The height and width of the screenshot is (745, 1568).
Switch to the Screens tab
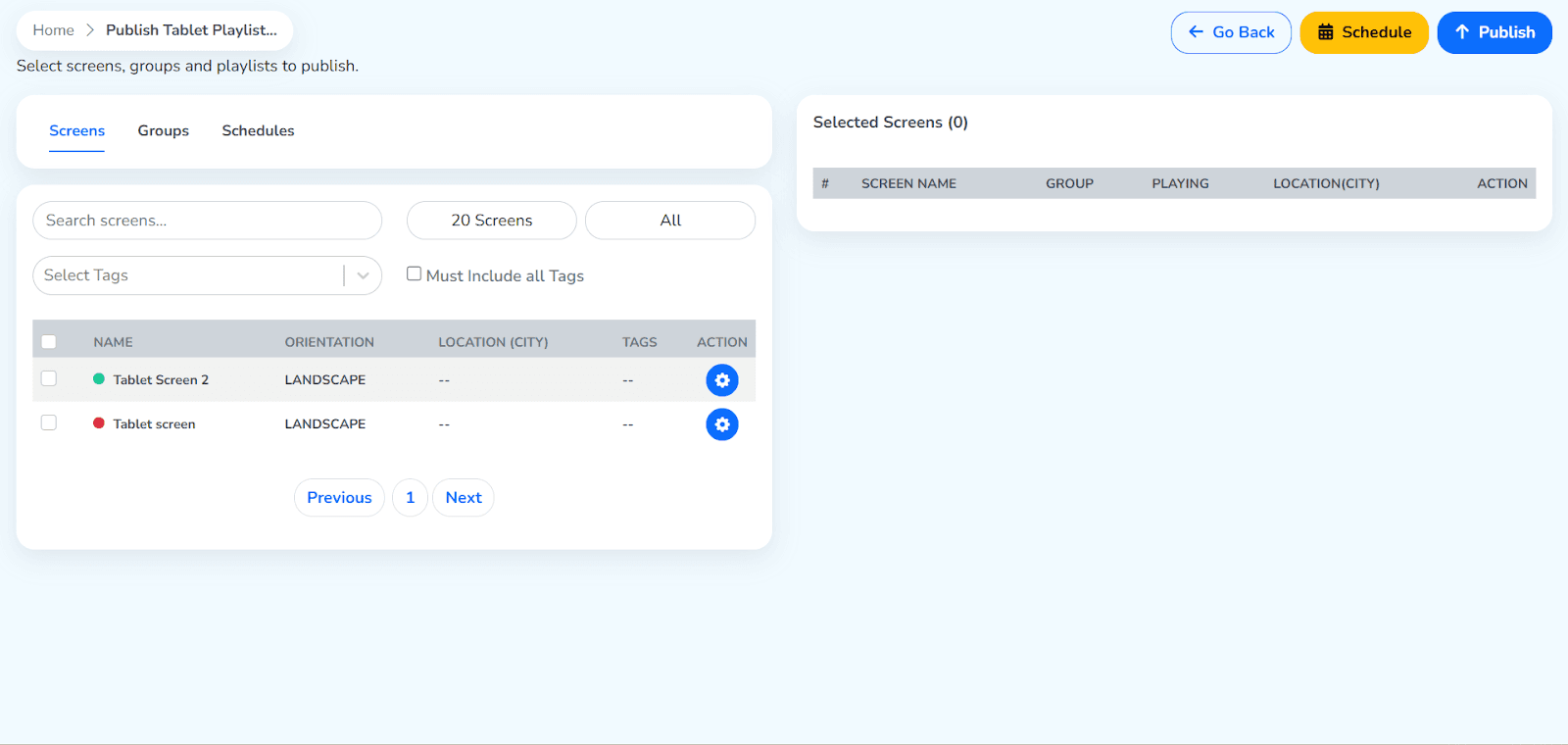click(77, 130)
